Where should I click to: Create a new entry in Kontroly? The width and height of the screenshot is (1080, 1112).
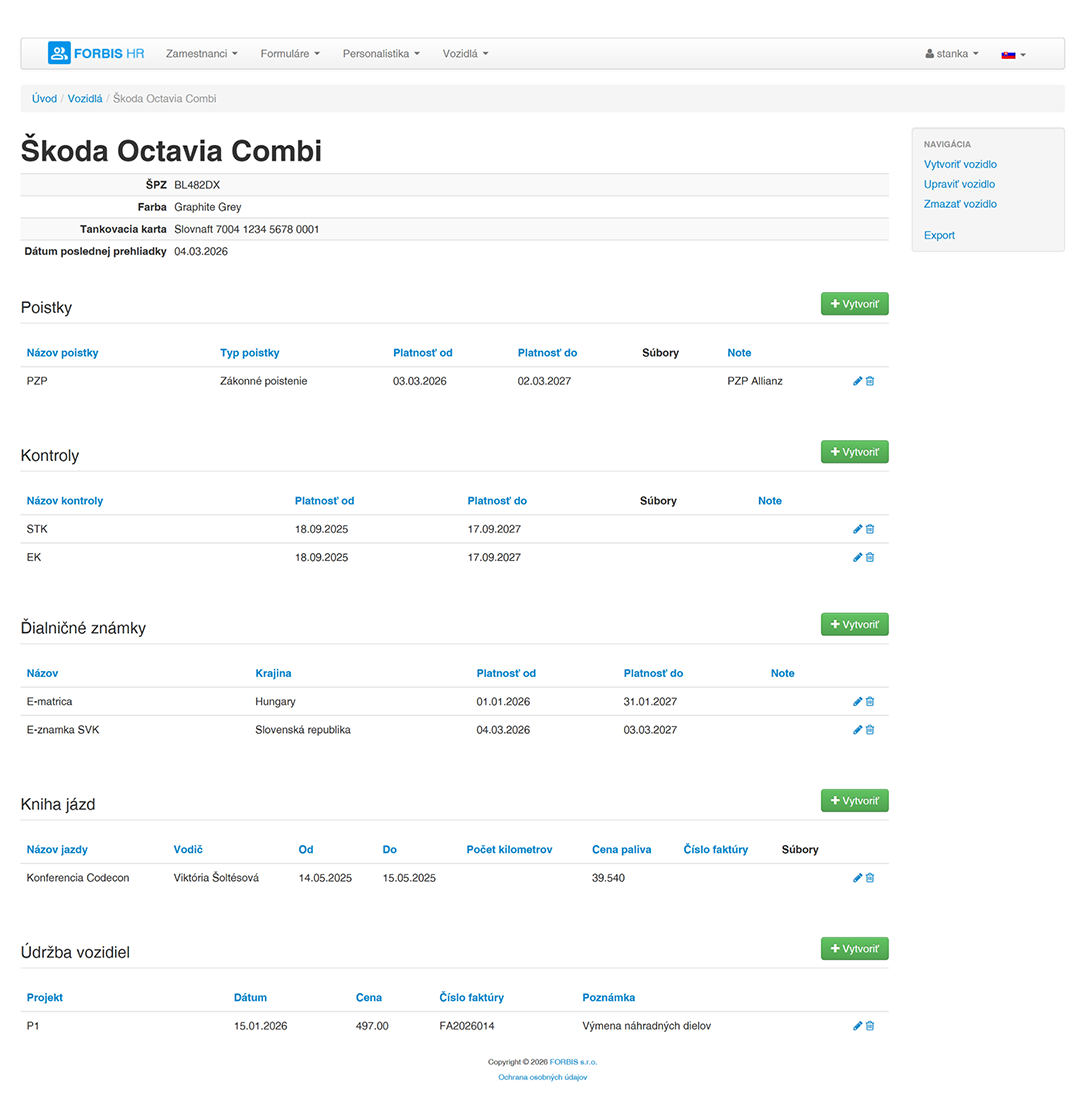854,452
